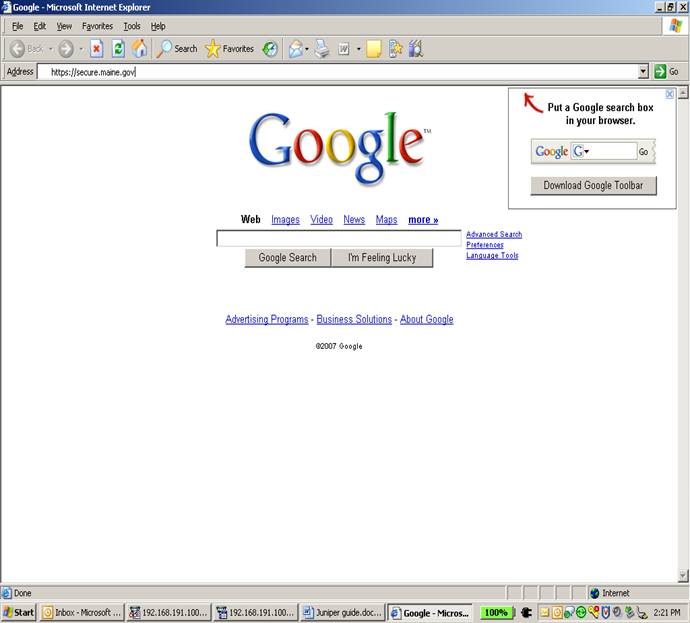Screen dimensions: 690x623
Task: Open the Search pane from toolbar
Action: point(177,49)
